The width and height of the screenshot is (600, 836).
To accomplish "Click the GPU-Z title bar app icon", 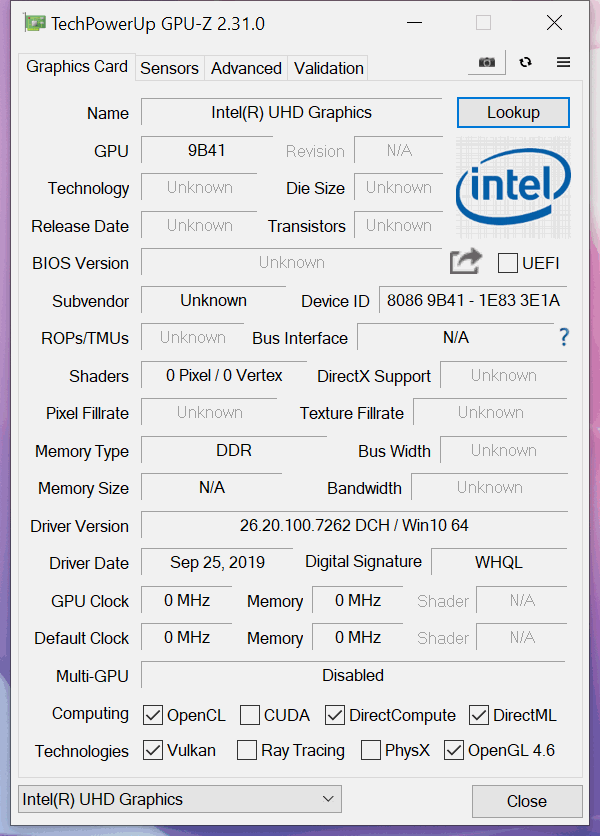I will tap(34, 22).
